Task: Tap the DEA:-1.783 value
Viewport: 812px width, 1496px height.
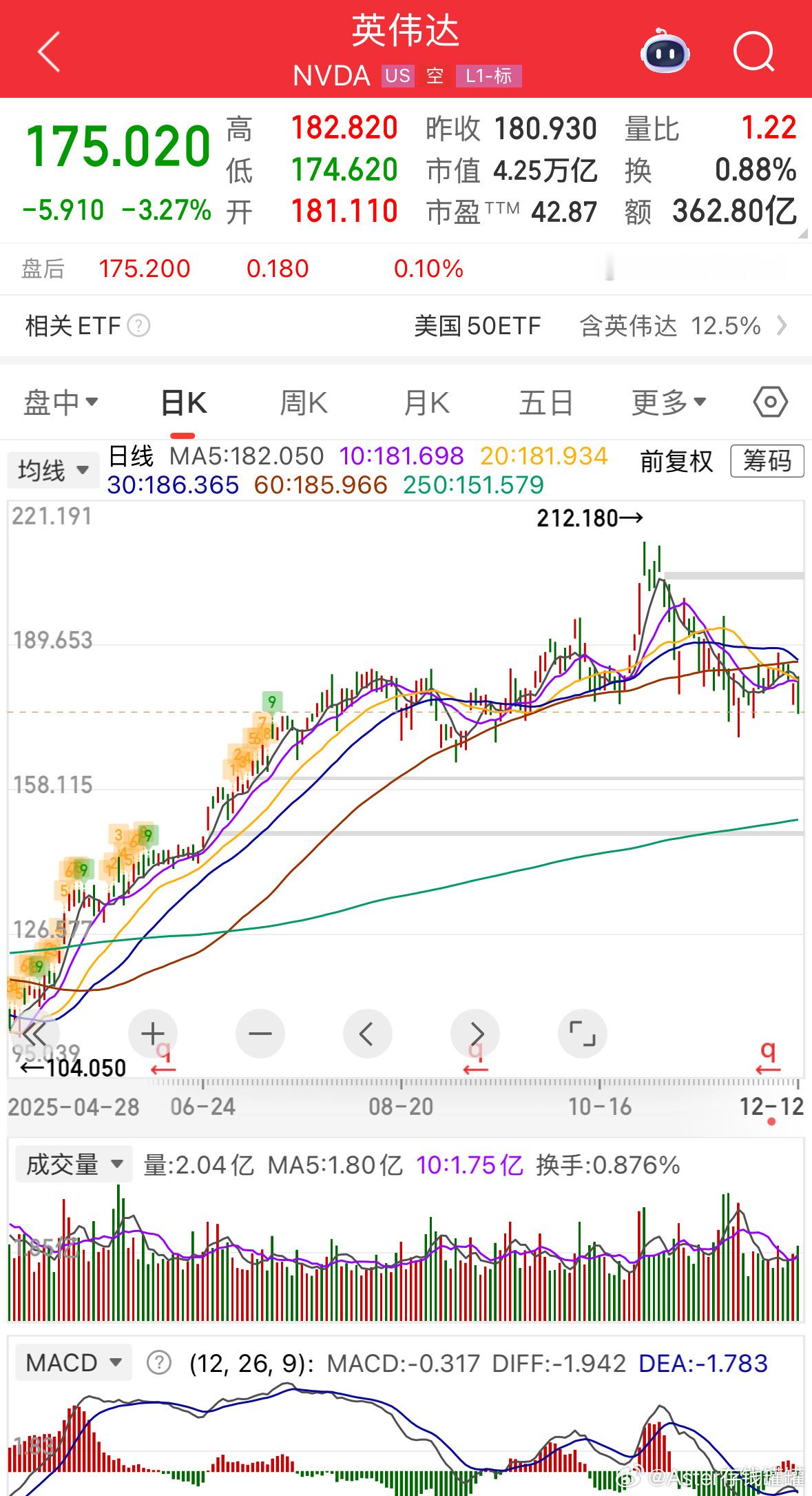Action: (x=703, y=1363)
